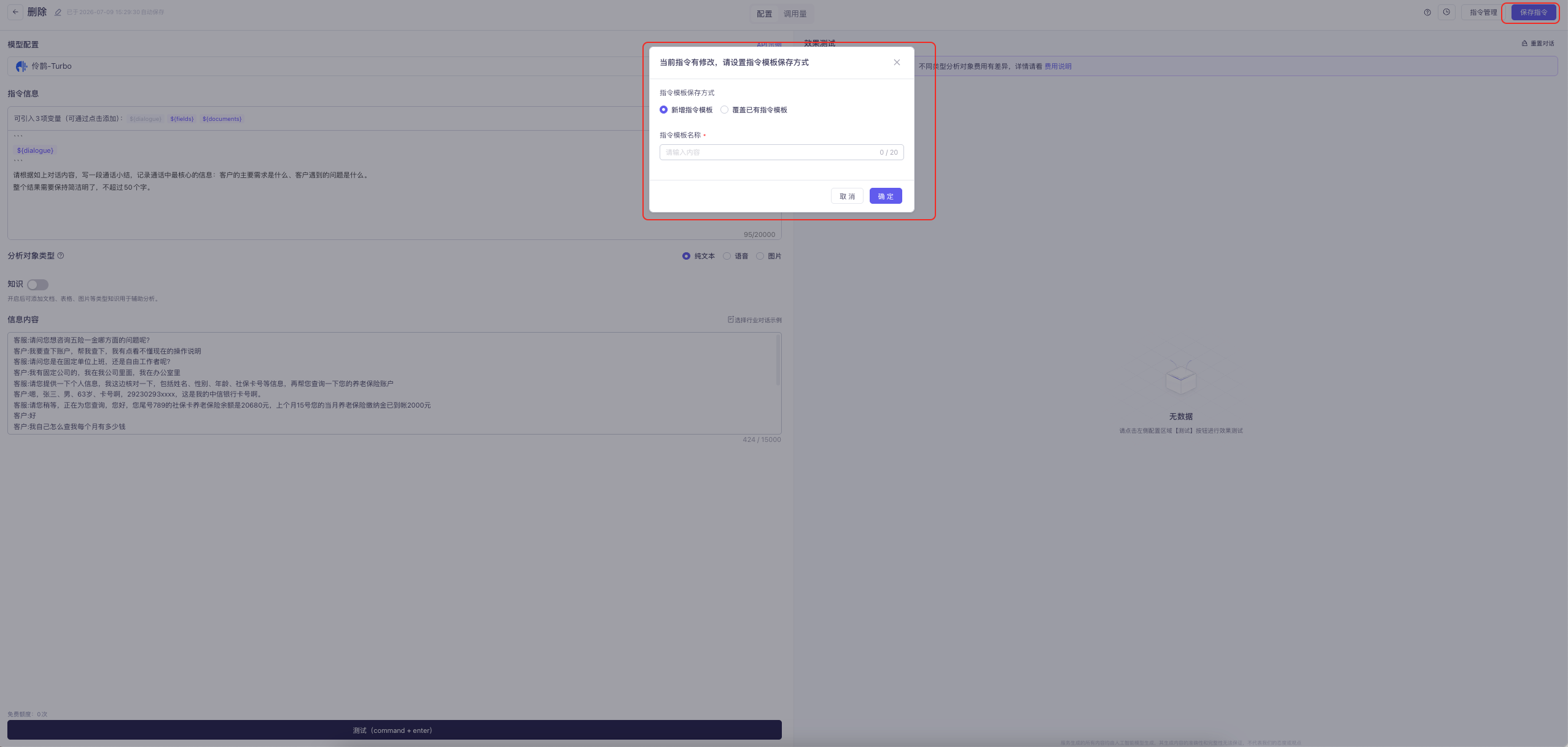The height and width of the screenshot is (747, 1568).
Task: Select the 覆盖已有指令模板 radio option
Action: 724,110
